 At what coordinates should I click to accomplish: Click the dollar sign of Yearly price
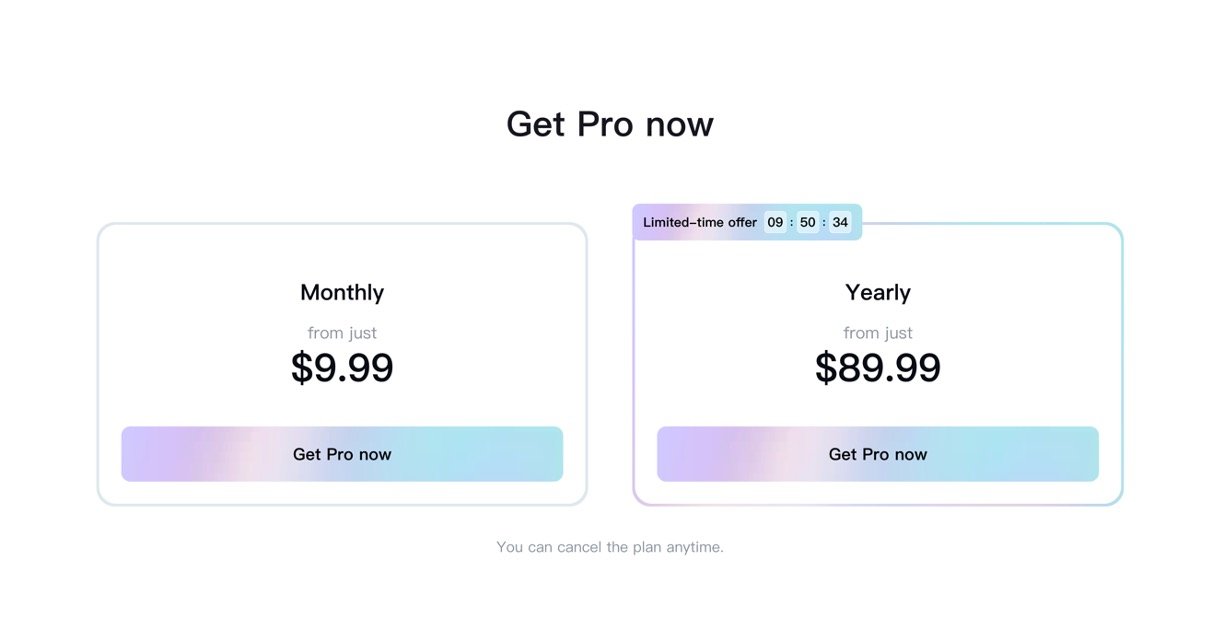point(826,368)
